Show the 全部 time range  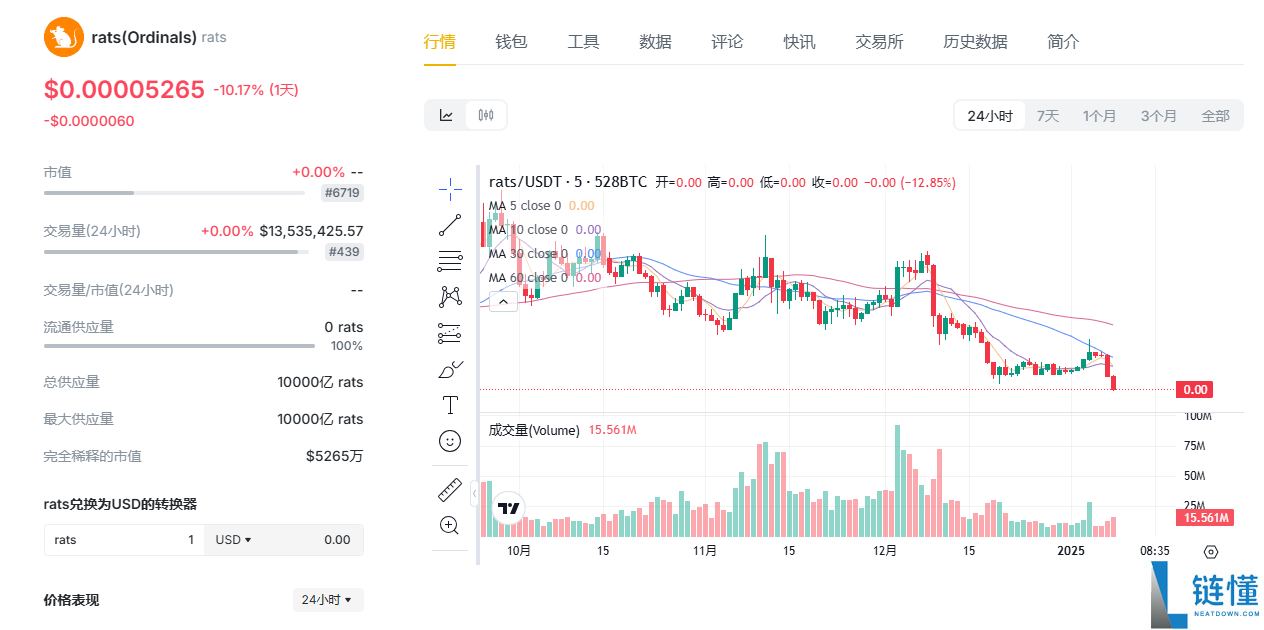coord(1215,116)
